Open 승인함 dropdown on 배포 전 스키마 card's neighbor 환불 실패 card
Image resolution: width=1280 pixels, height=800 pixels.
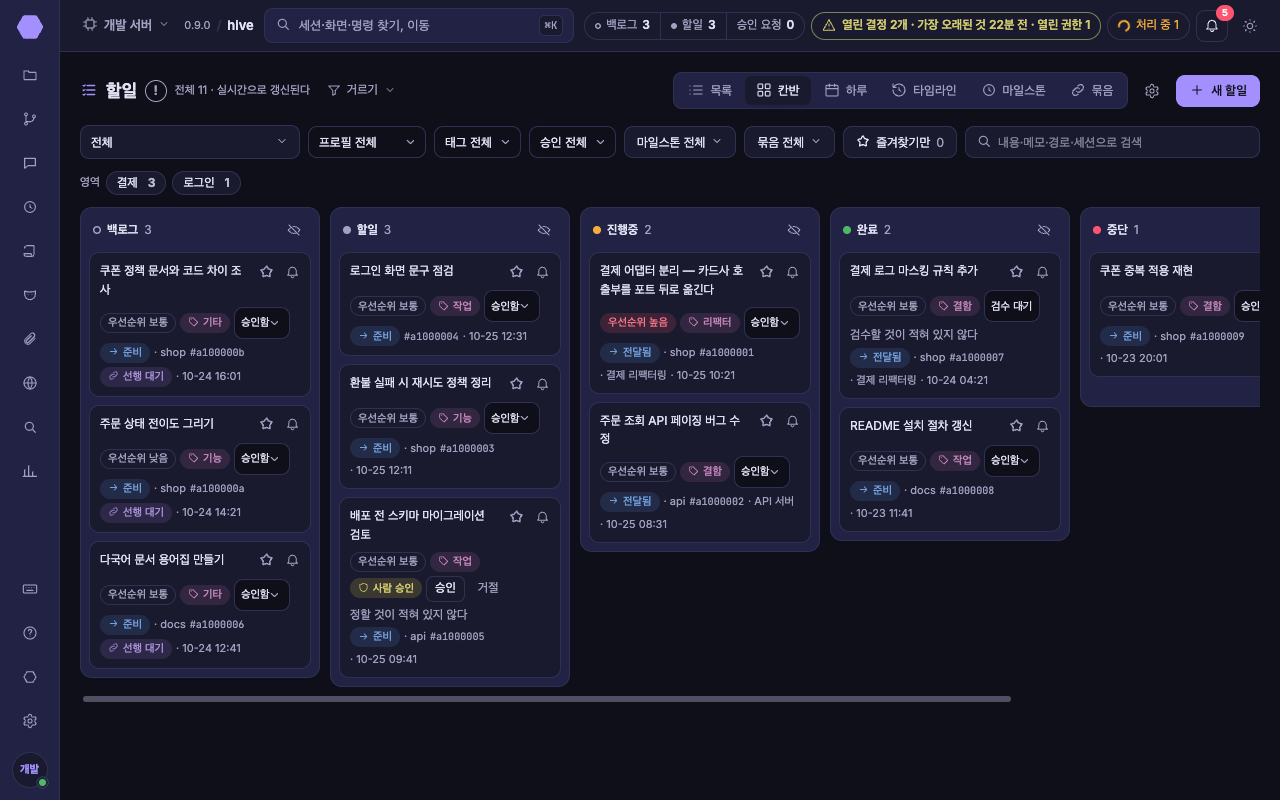point(512,418)
